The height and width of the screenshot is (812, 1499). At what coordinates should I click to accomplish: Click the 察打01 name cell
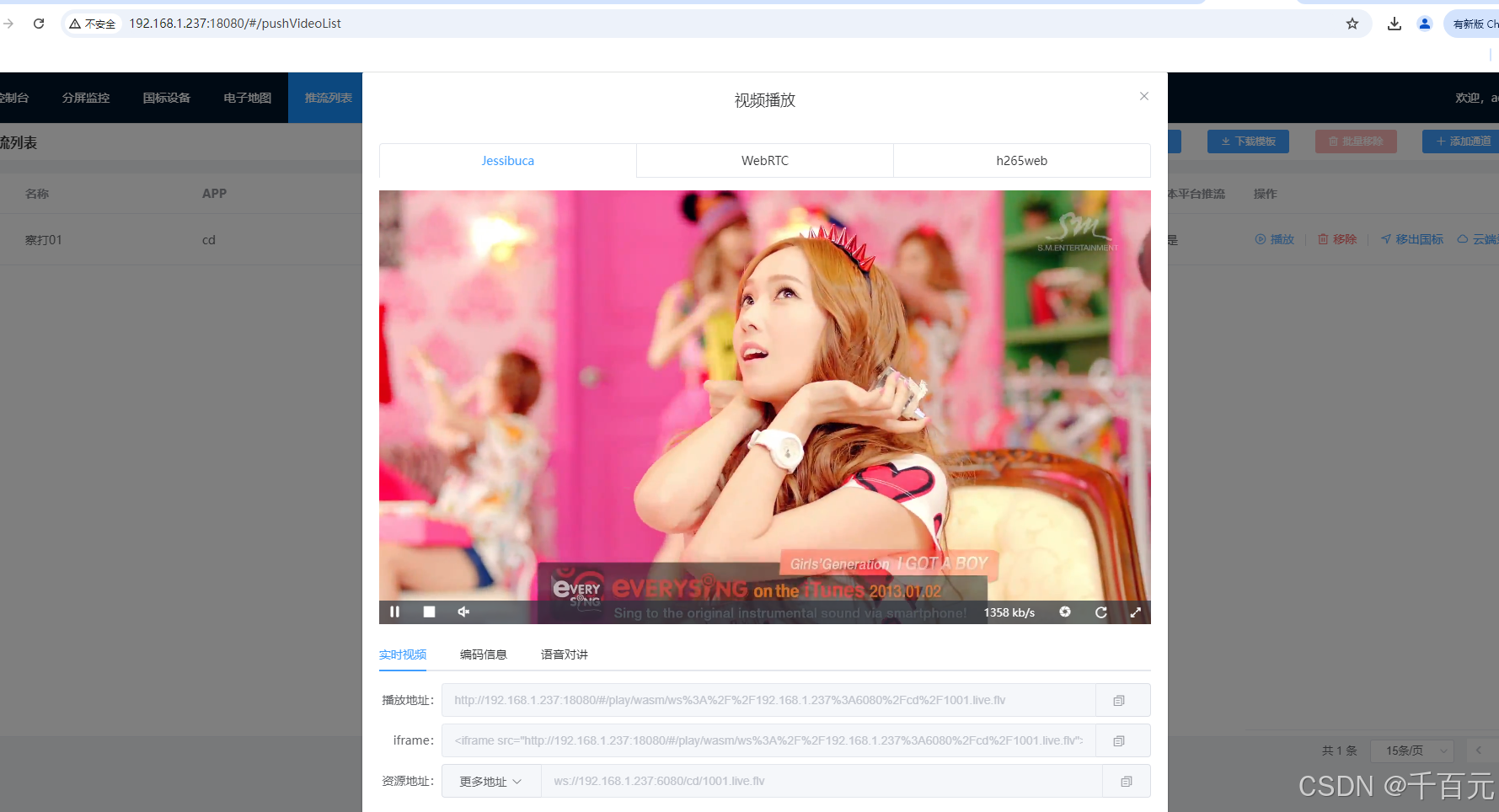click(44, 240)
